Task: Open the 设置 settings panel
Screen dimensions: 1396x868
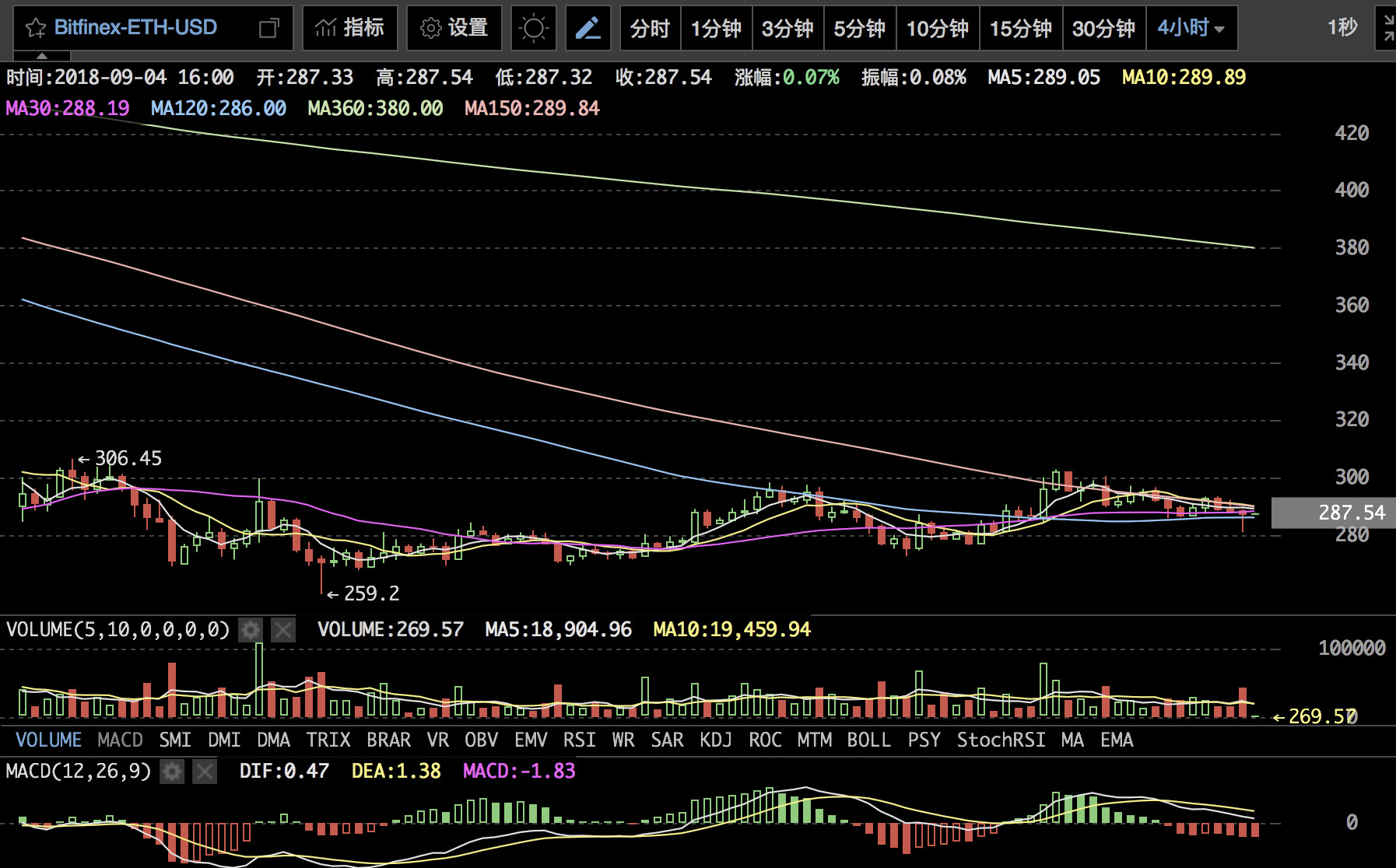Action: pos(454,28)
